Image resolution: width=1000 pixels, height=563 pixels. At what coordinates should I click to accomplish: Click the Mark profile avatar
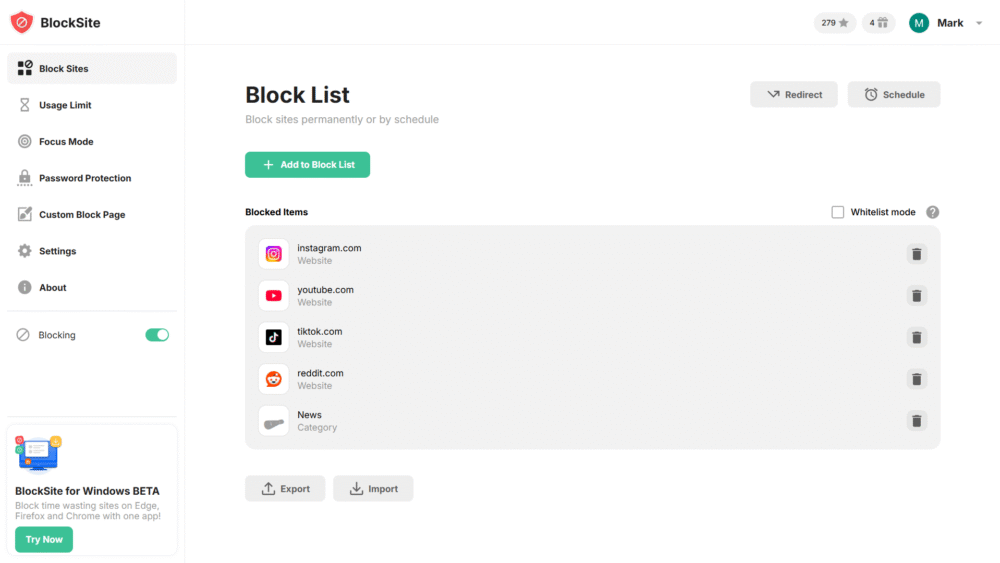click(x=919, y=23)
